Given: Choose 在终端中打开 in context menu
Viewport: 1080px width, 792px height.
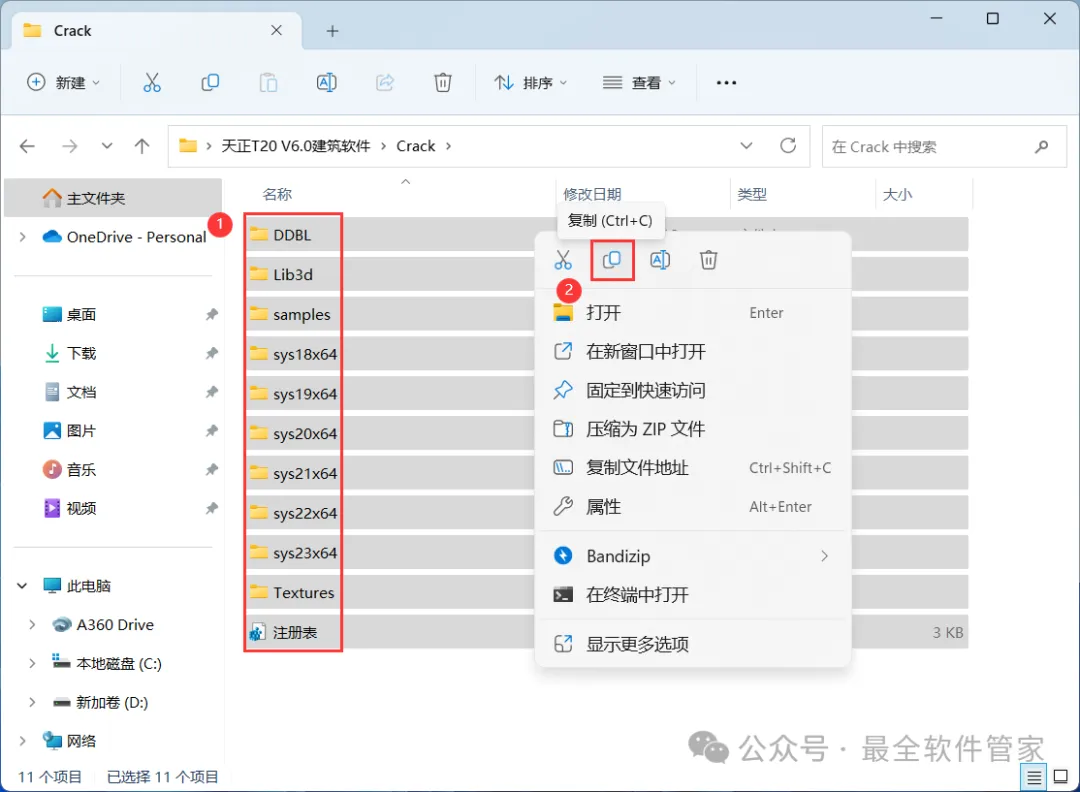Looking at the screenshot, I should coord(693,594).
